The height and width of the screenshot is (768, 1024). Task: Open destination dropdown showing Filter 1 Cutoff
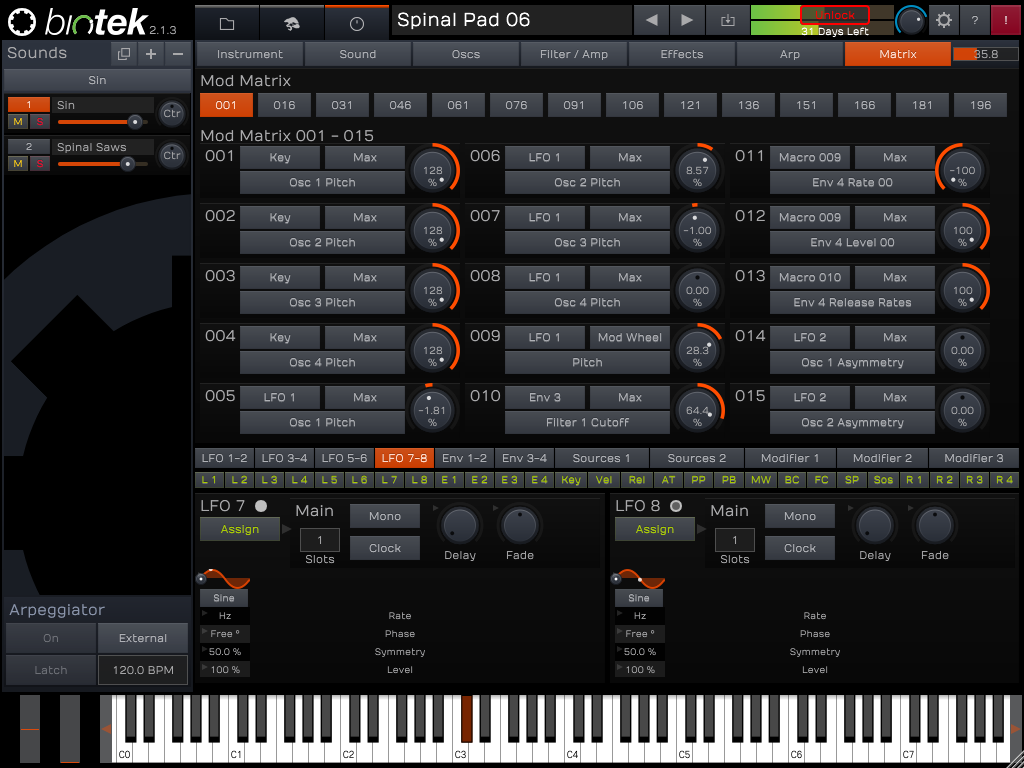(x=587, y=423)
